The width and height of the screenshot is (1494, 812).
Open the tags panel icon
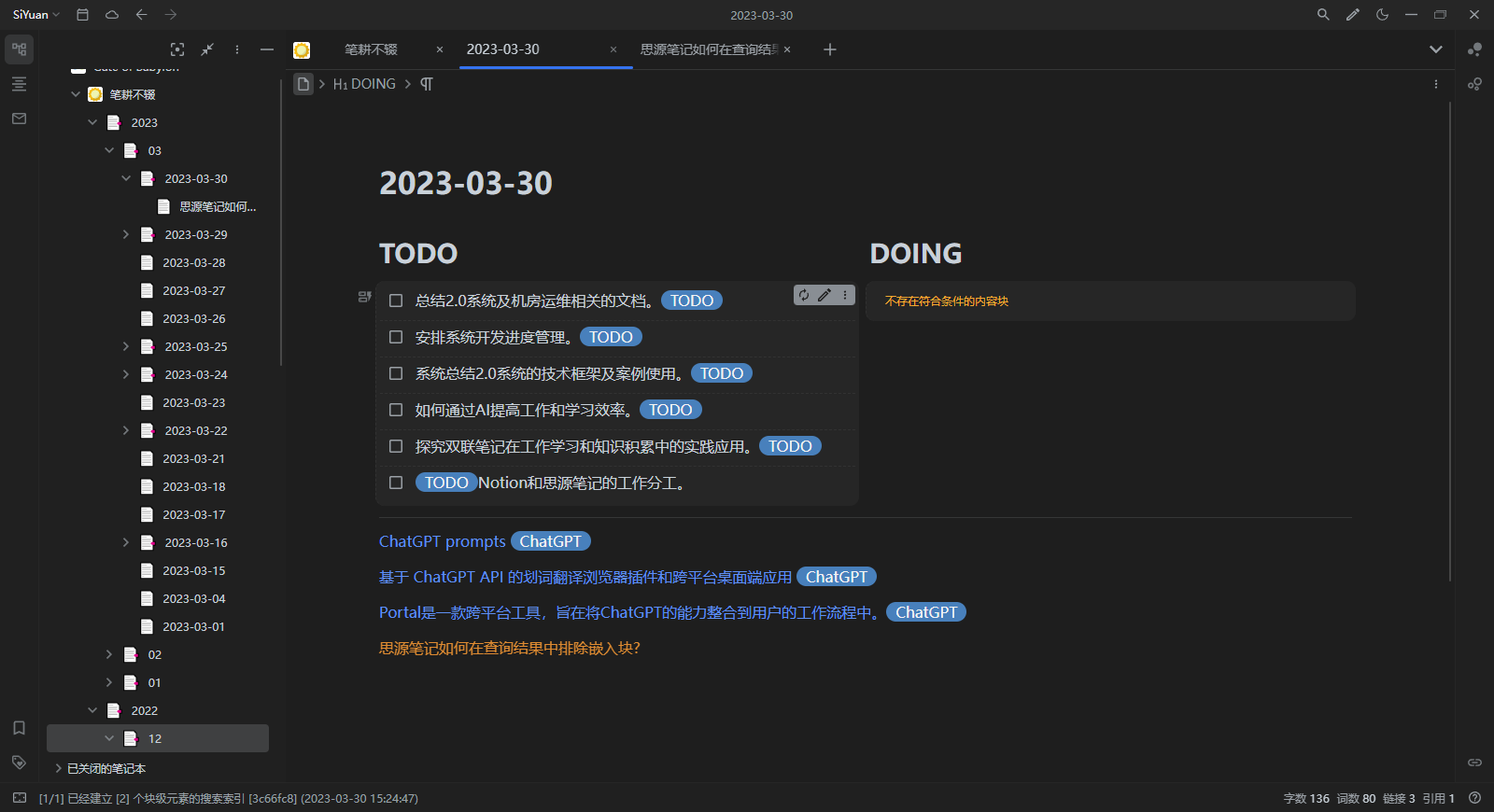20,763
